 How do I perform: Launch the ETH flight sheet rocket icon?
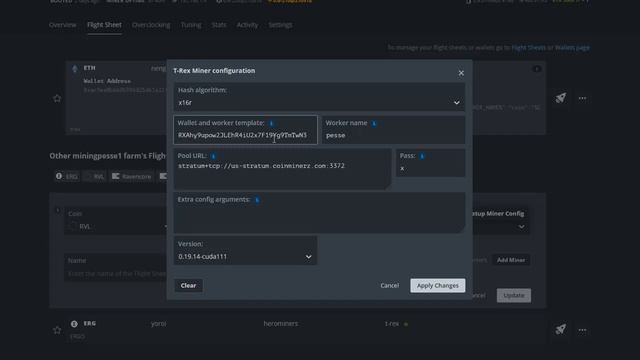click(x=560, y=98)
